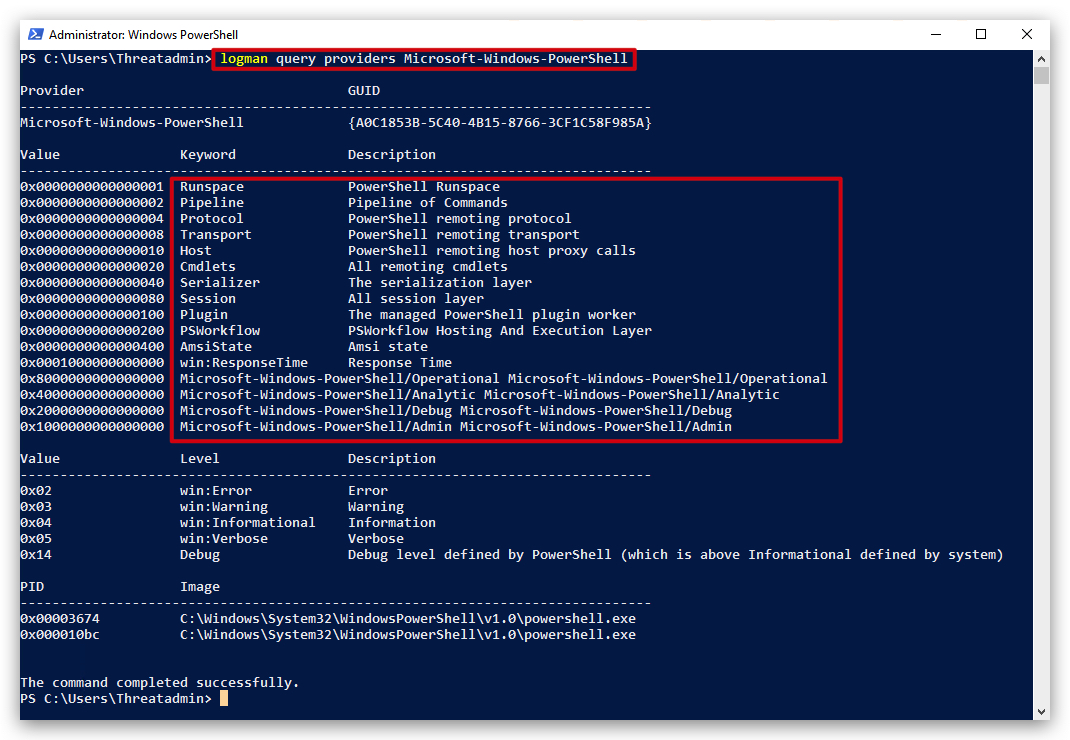Select the 'Protocol' keyword text
The image size is (1070, 740).
[x=212, y=218]
